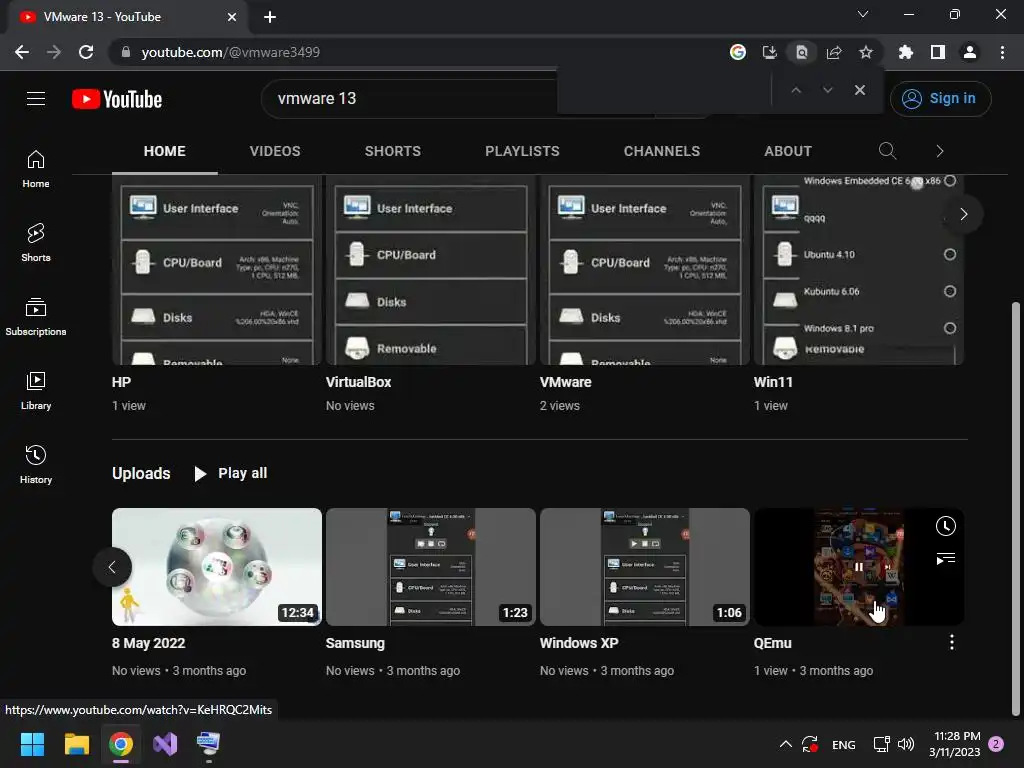1024x768 pixels.
Task: Open the Samsung video thumbnail
Action: tap(430, 567)
